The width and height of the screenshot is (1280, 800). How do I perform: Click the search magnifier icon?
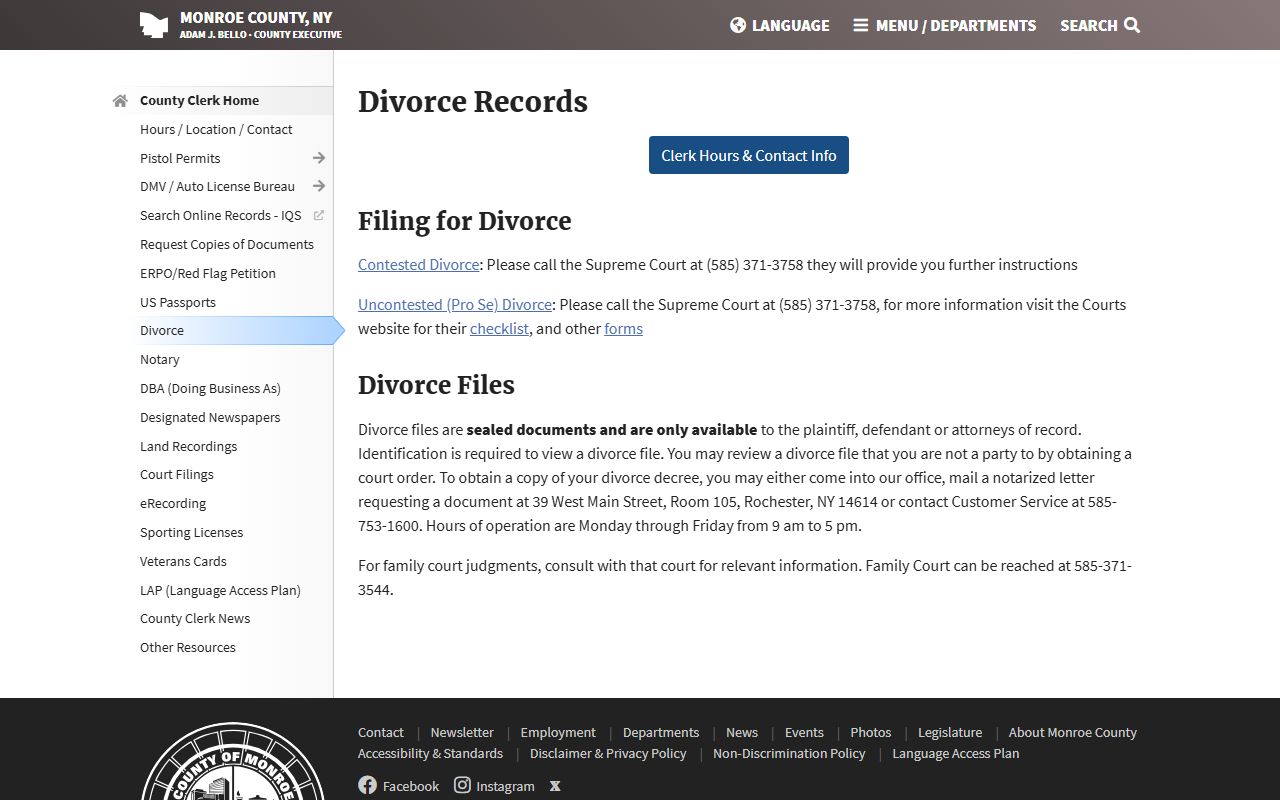point(1132,25)
